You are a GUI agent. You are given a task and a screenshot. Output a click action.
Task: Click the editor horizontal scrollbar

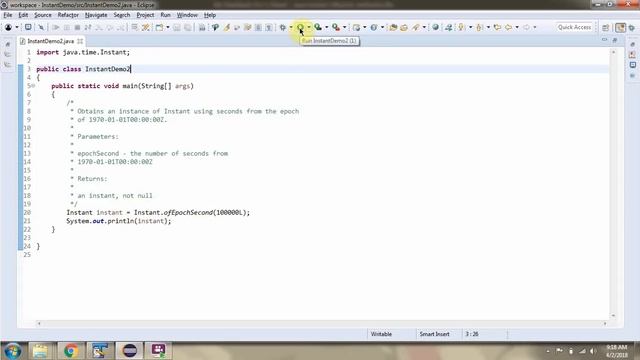tap(322, 323)
